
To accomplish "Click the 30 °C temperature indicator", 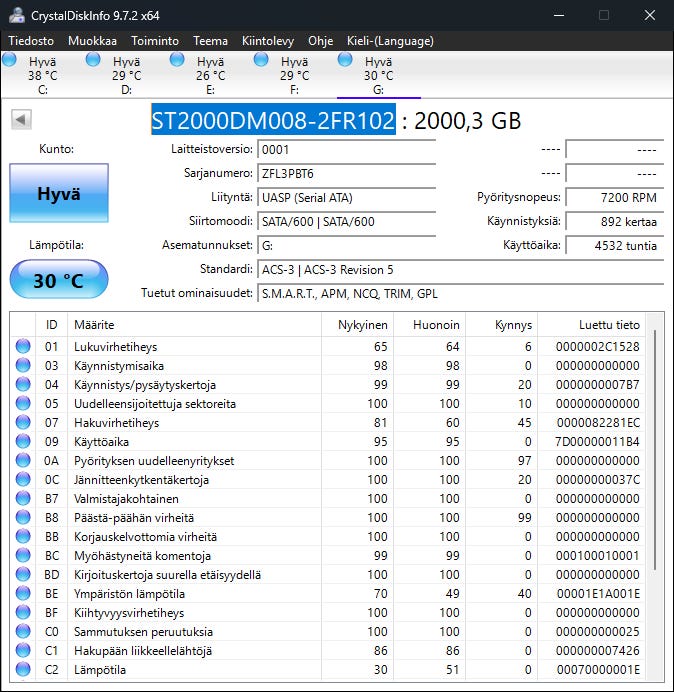I will click(x=58, y=280).
